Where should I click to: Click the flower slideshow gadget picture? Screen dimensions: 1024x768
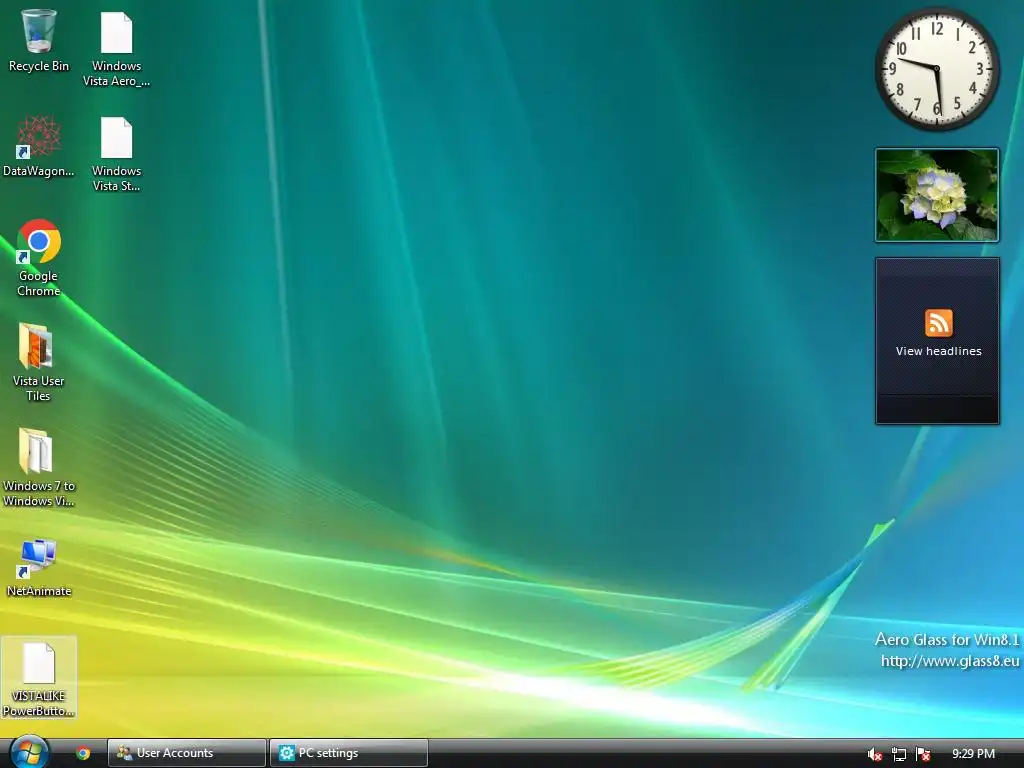point(937,195)
